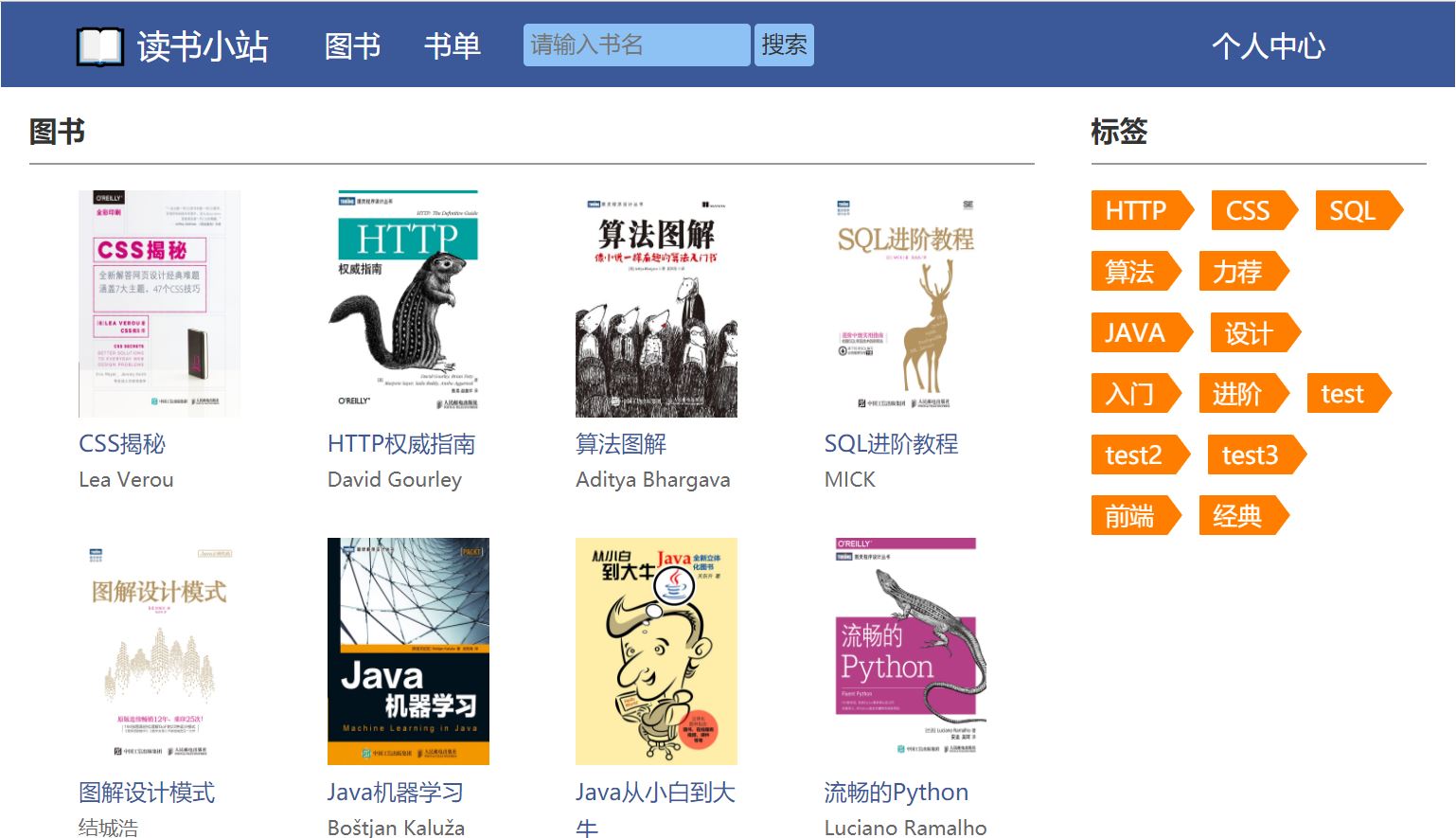
Task: Click the 流畅的Python title link
Action: point(897,793)
